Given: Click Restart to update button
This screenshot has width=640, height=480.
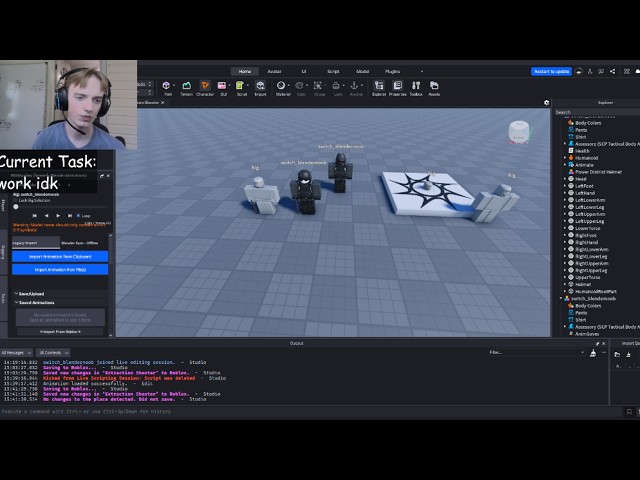Looking at the screenshot, I should (x=551, y=71).
